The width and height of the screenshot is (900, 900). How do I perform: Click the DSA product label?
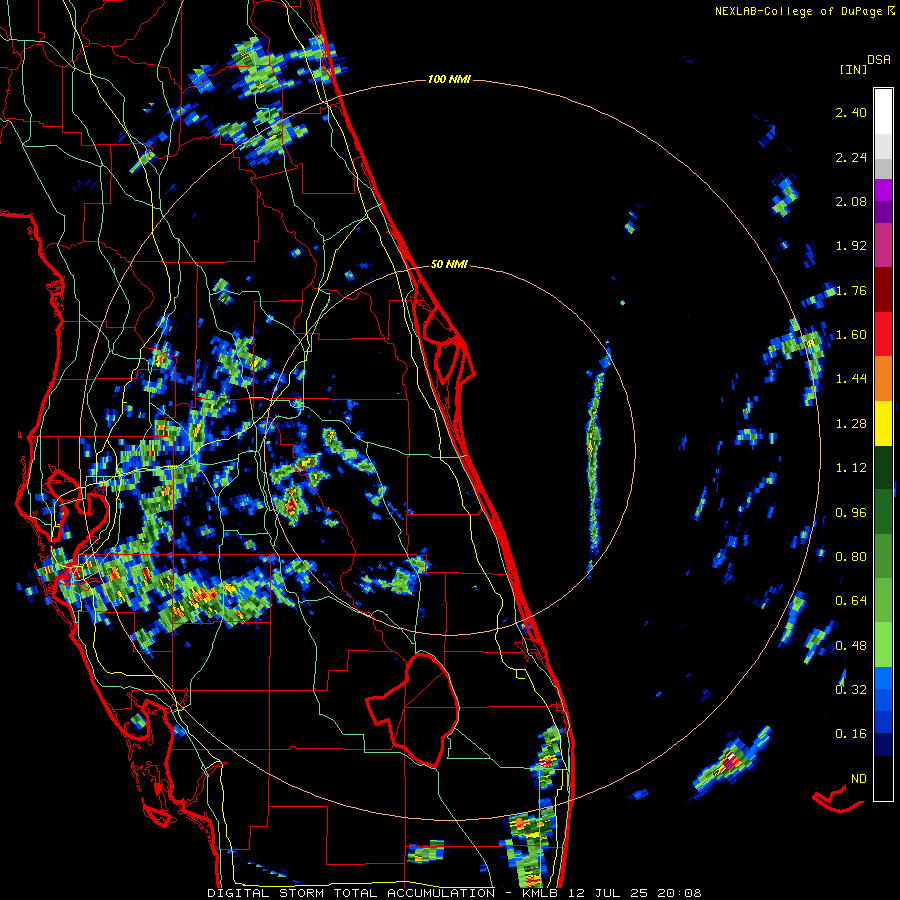879,59
